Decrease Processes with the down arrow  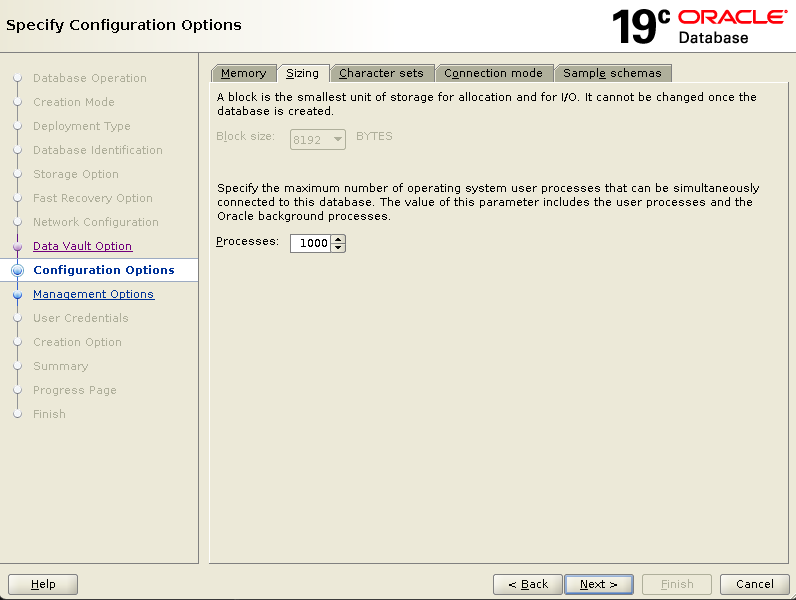[338, 248]
